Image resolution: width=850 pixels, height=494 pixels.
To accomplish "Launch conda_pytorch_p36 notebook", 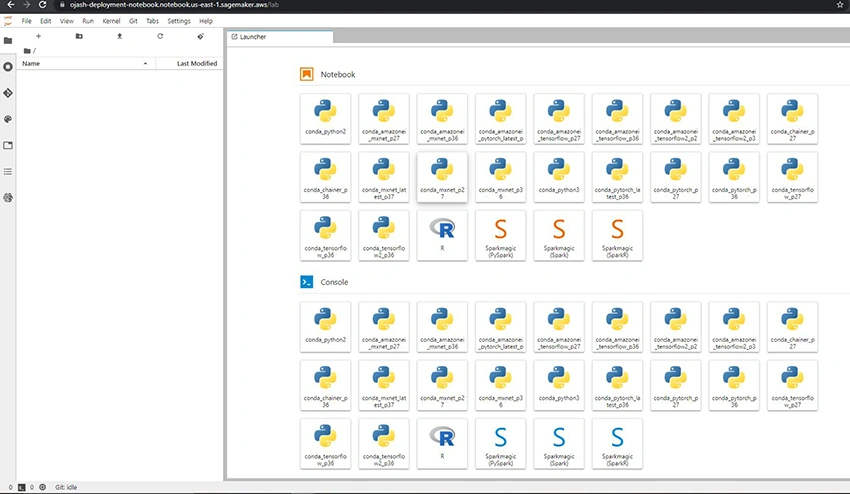I will click(734, 177).
